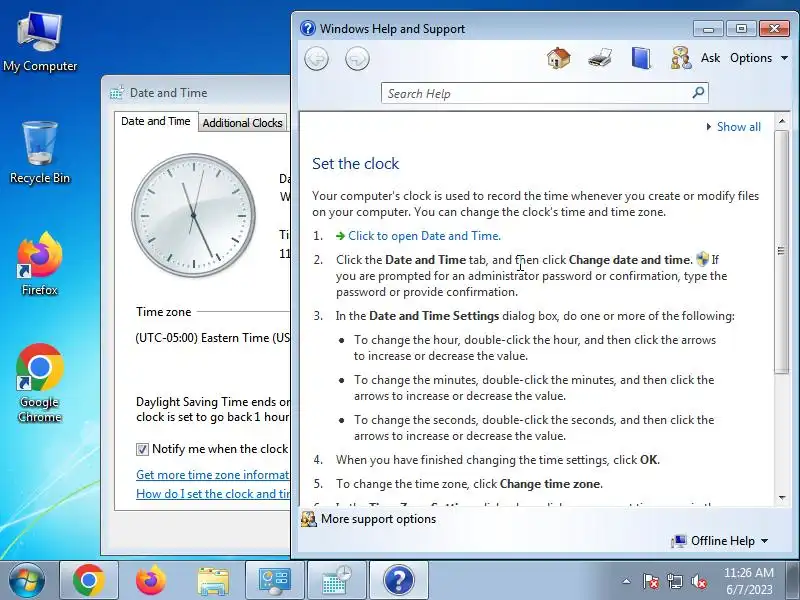800x600 pixels.
Task: Open the Windows Start menu
Action: (x=27, y=580)
